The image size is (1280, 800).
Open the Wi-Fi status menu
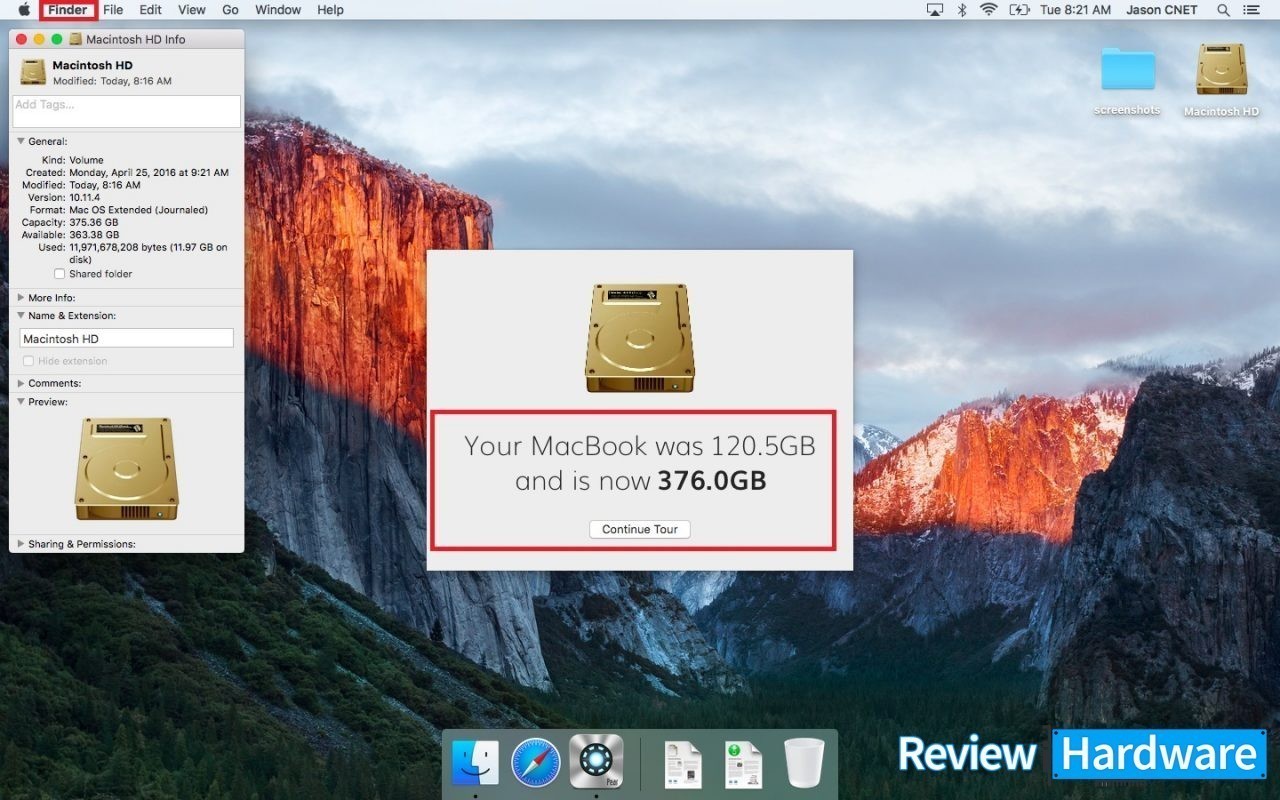point(989,10)
